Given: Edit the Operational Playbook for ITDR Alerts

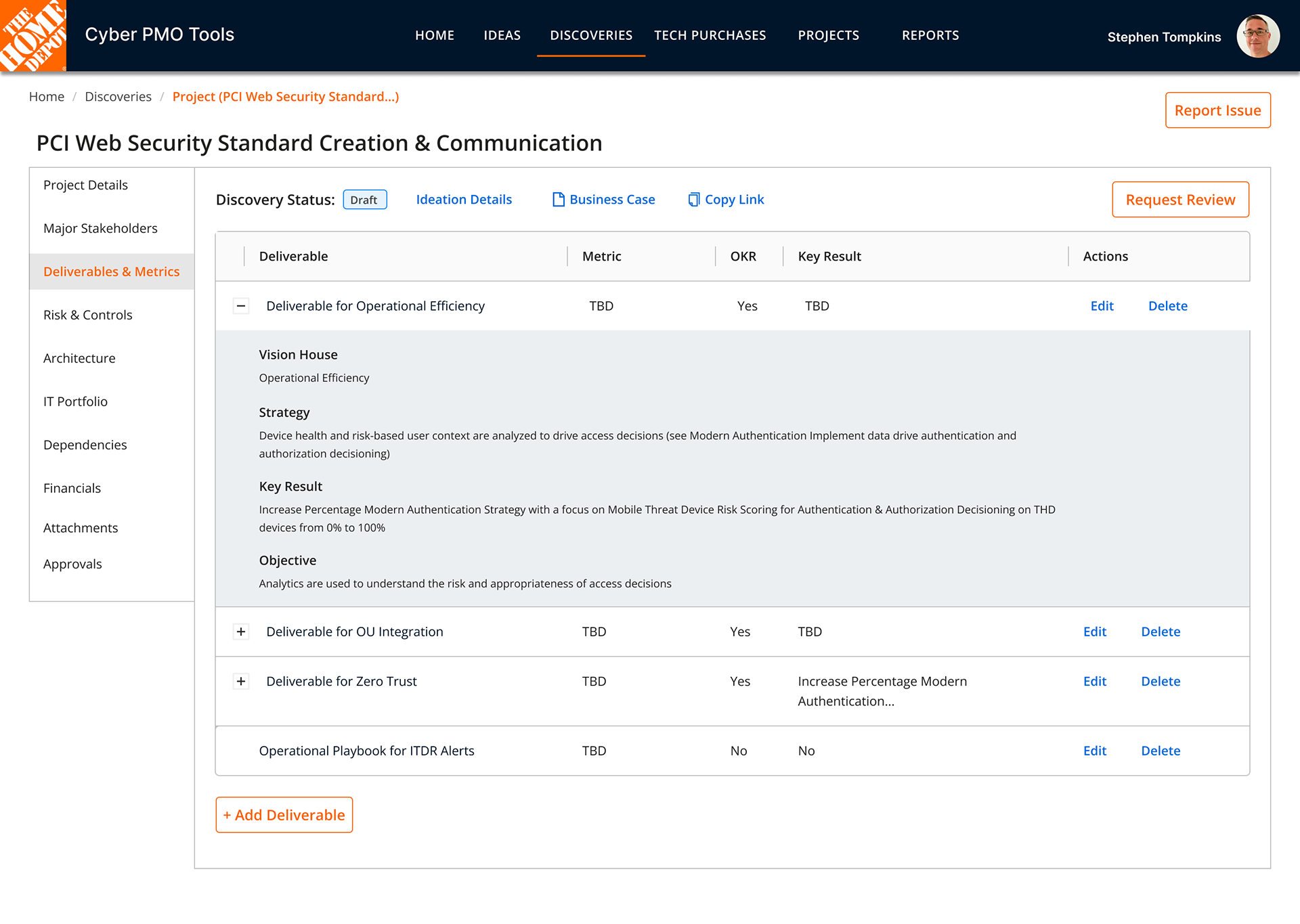Looking at the screenshot, I should point(1094,751).
